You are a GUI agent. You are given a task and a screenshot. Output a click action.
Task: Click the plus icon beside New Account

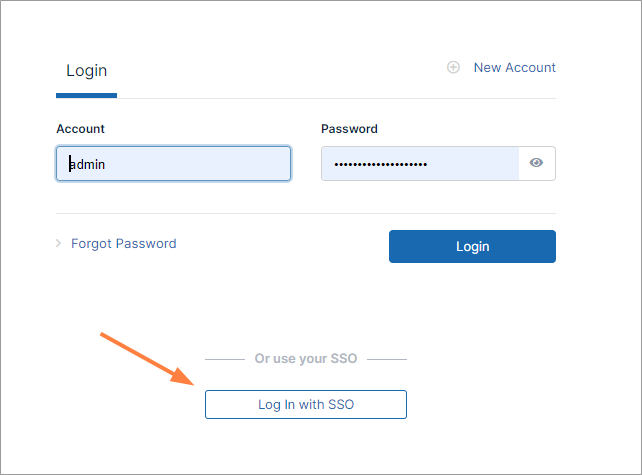click(x=453, y=68)
